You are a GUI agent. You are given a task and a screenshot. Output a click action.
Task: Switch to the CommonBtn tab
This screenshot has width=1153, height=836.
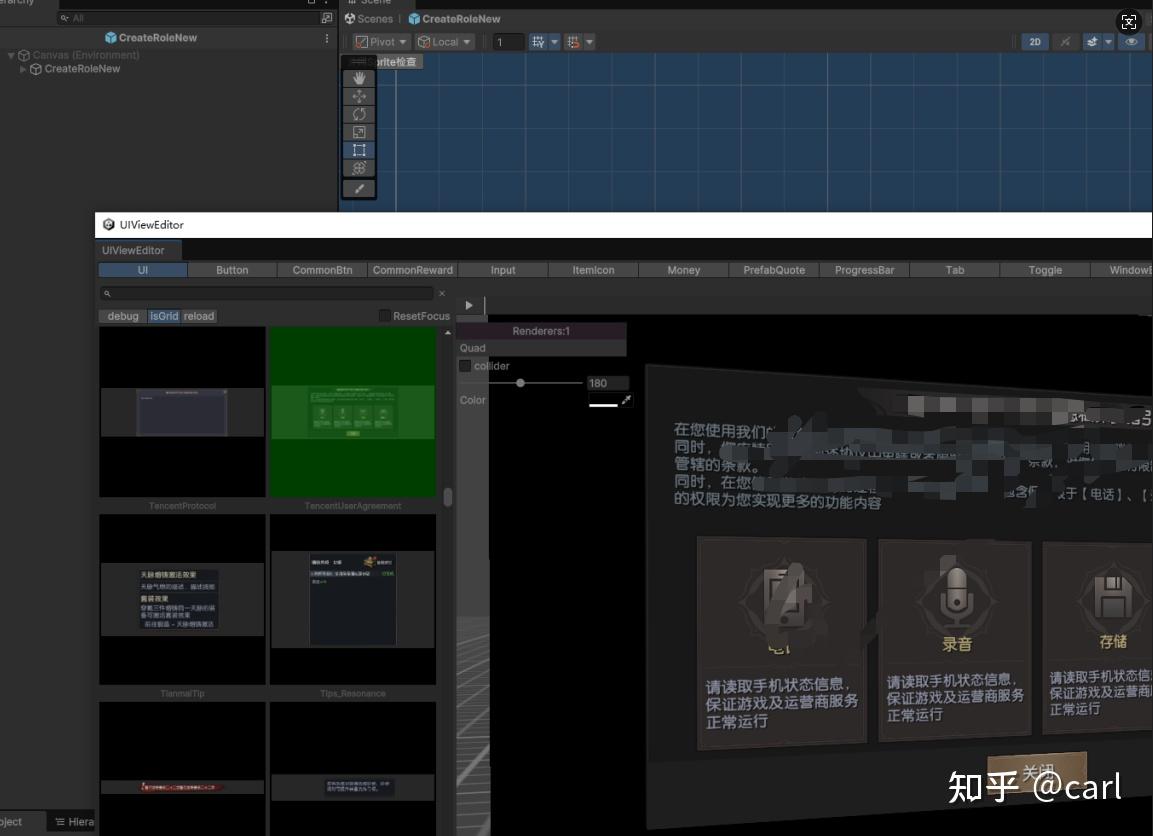(x=322, y=271)
